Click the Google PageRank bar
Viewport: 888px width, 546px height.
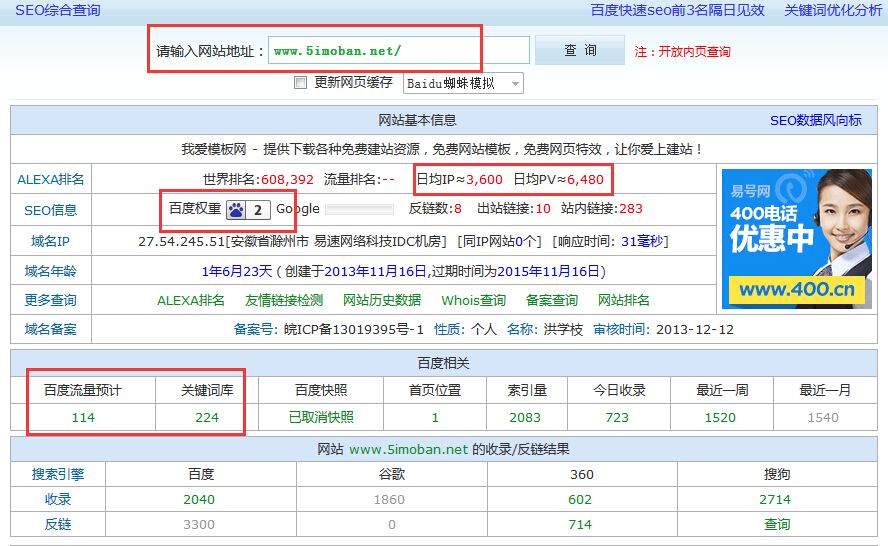359,209
